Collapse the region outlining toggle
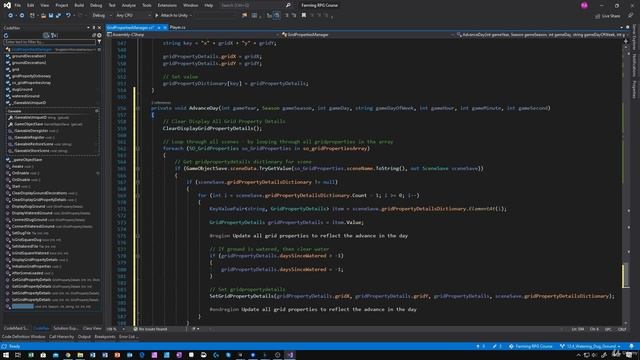 click(x=138, y=236)
